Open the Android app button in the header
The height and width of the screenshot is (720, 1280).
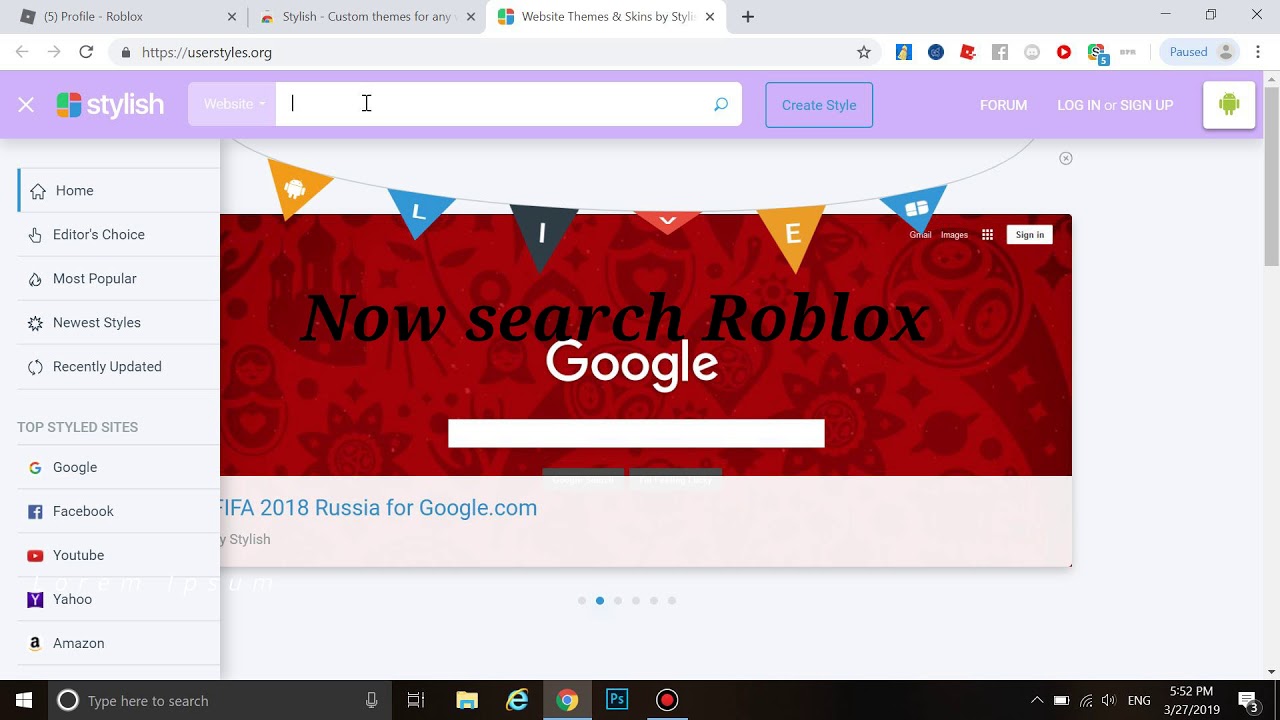click(1229, 104)
